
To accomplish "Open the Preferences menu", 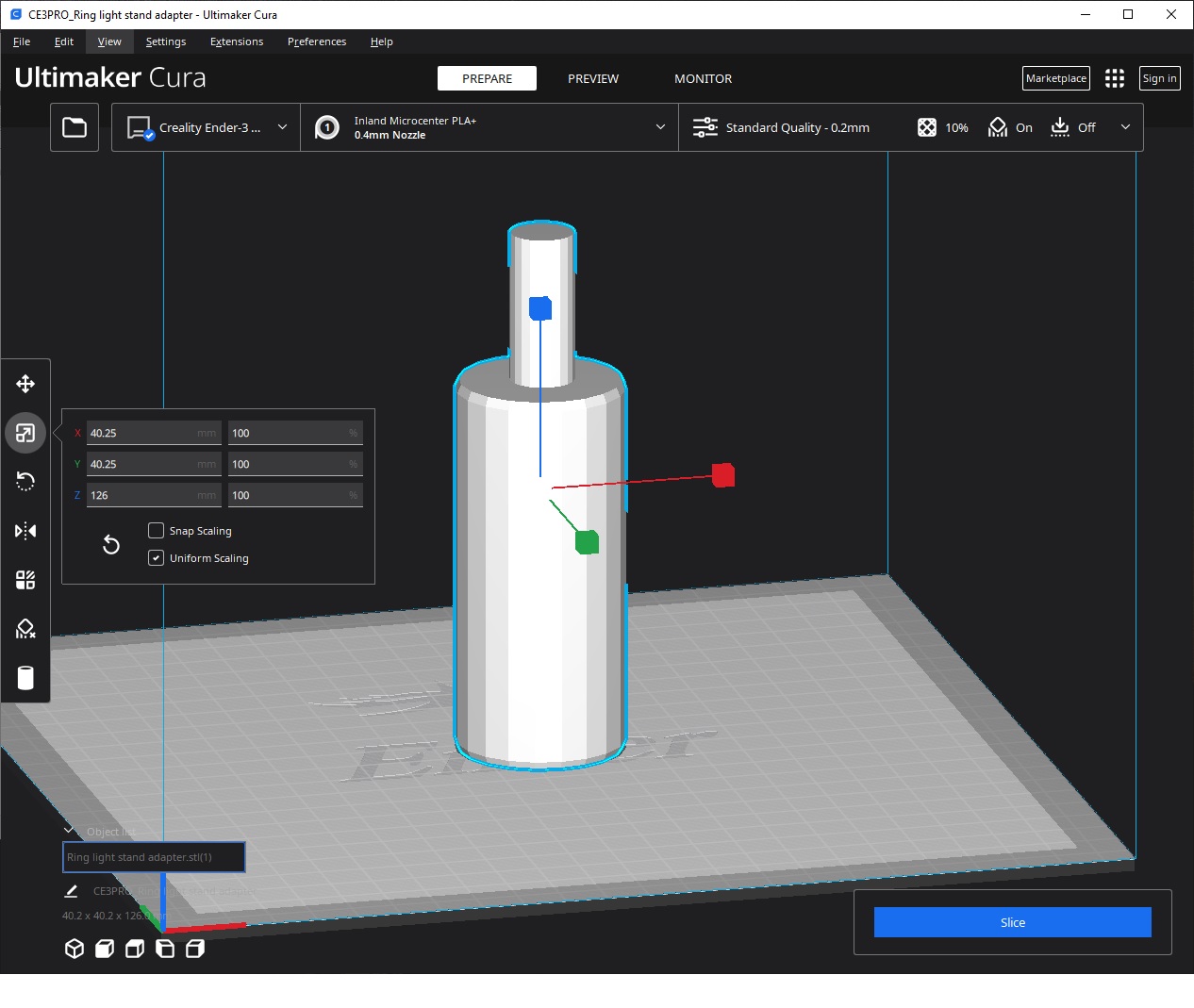I will [317, 41].
